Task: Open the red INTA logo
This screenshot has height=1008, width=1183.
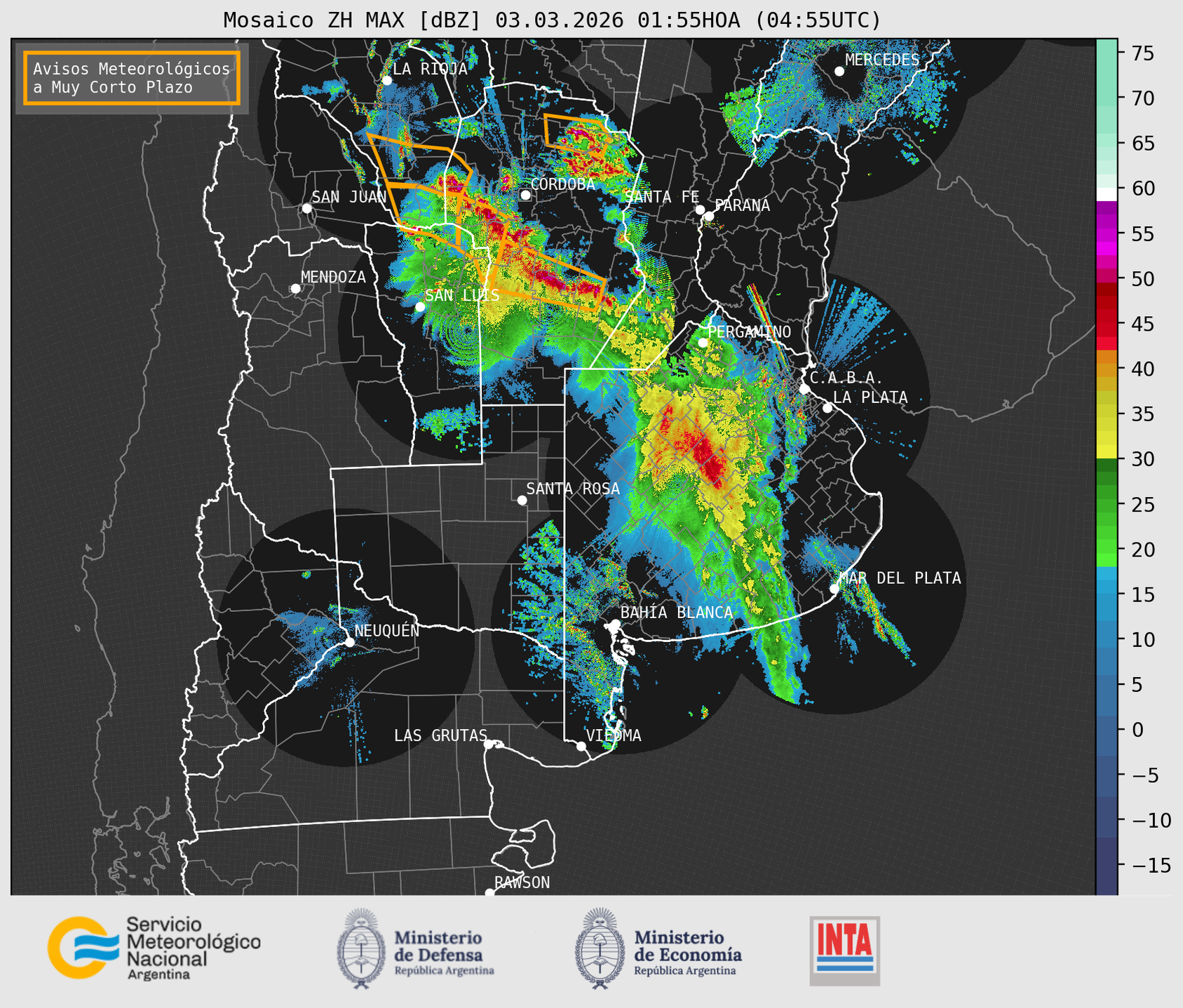Action: 845,951
